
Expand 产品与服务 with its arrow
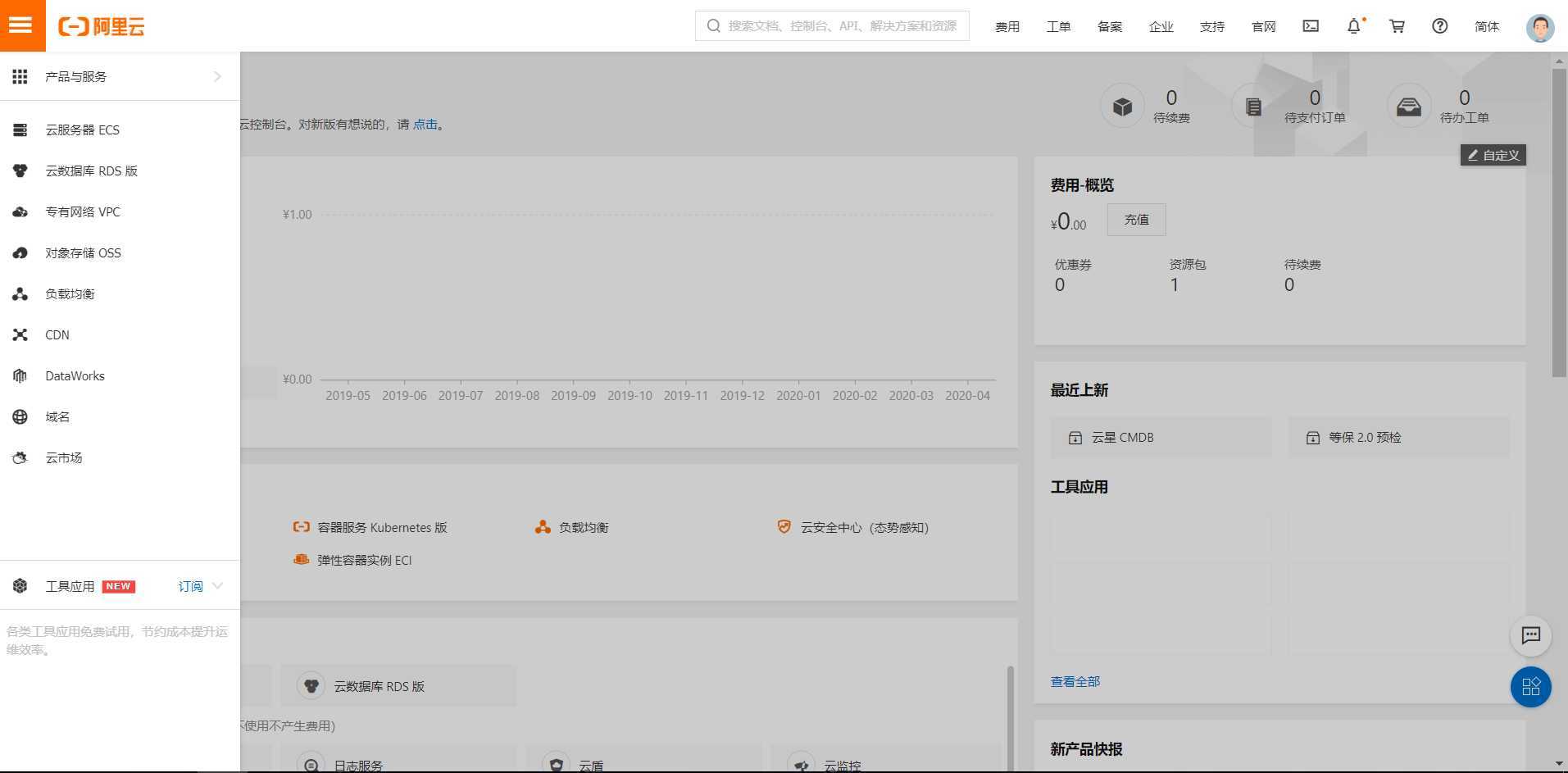click(x=217, y=76)
